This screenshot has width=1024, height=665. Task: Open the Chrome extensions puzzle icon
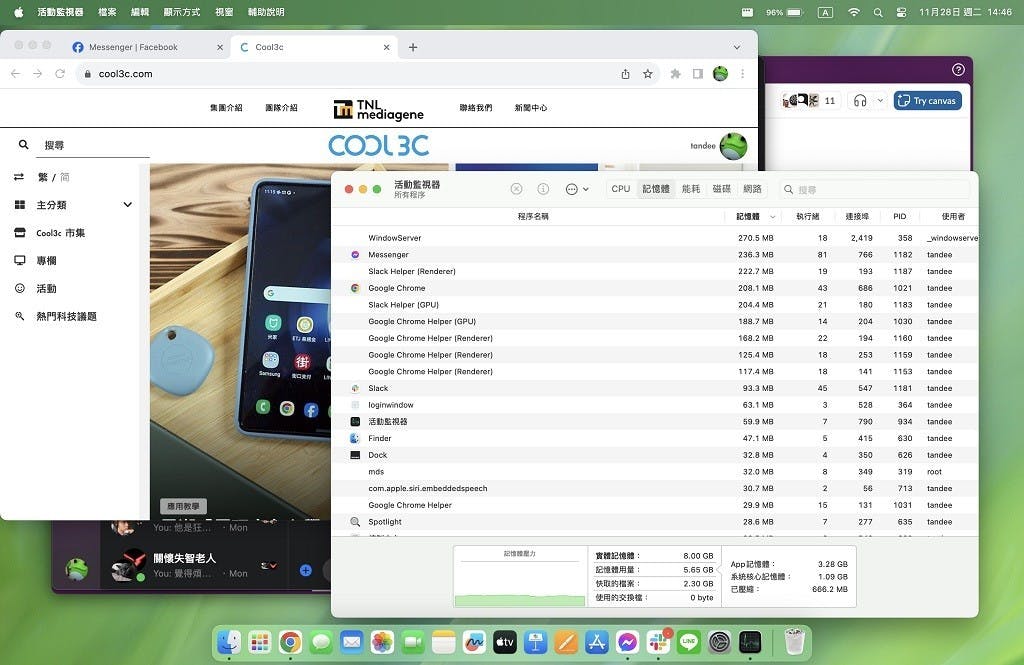click(676, 74)
